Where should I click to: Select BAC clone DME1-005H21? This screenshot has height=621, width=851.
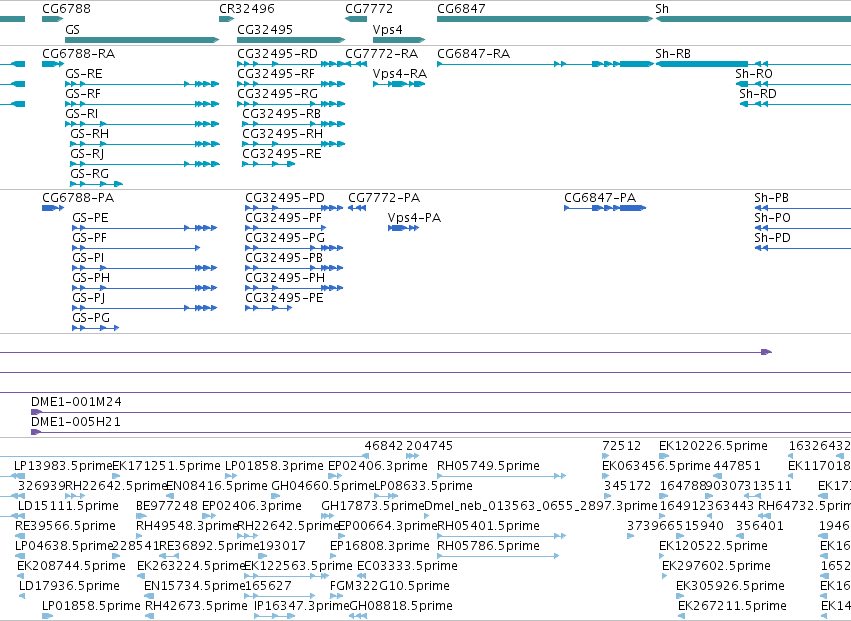click(75, 422)
